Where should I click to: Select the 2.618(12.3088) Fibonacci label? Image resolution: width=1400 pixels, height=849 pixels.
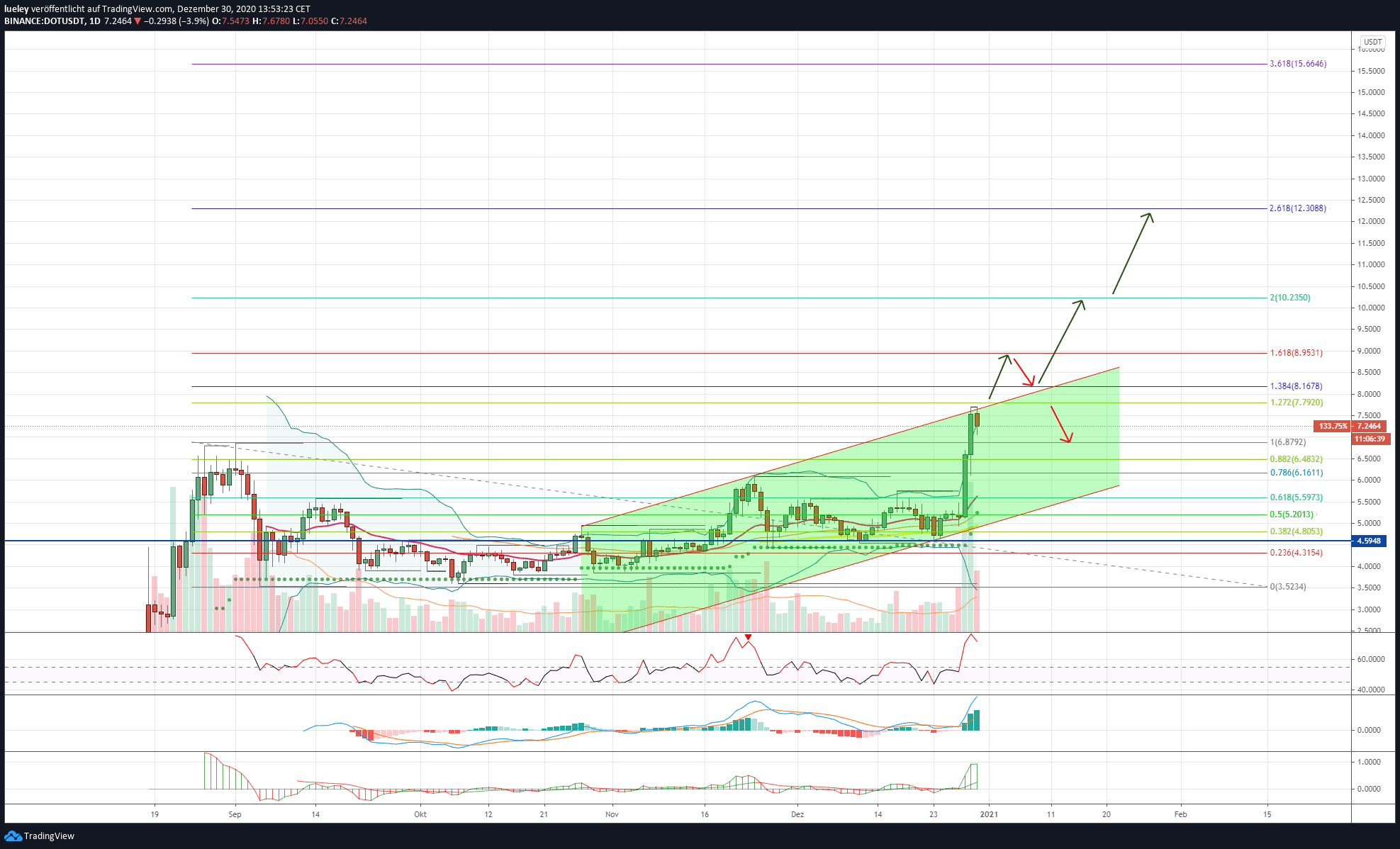(x=1297, y=208)
